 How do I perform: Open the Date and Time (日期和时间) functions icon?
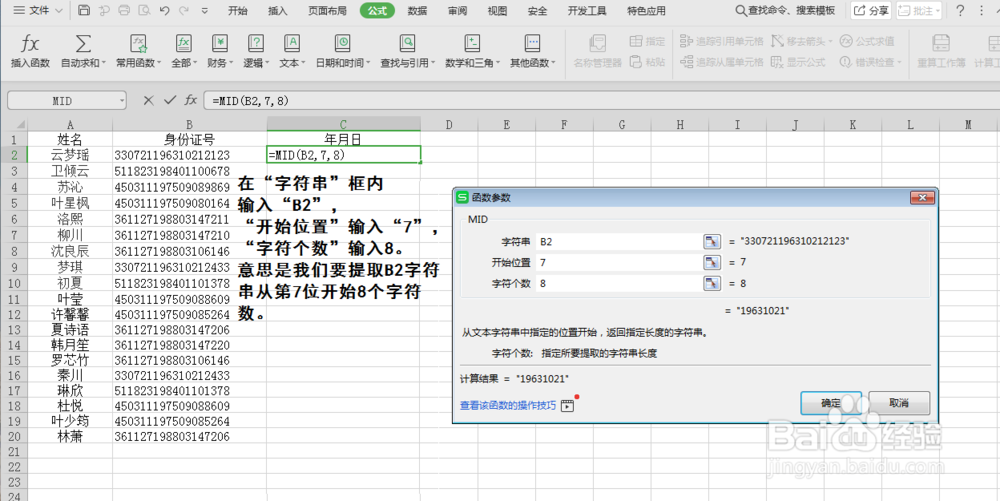(x=342, y=43)
